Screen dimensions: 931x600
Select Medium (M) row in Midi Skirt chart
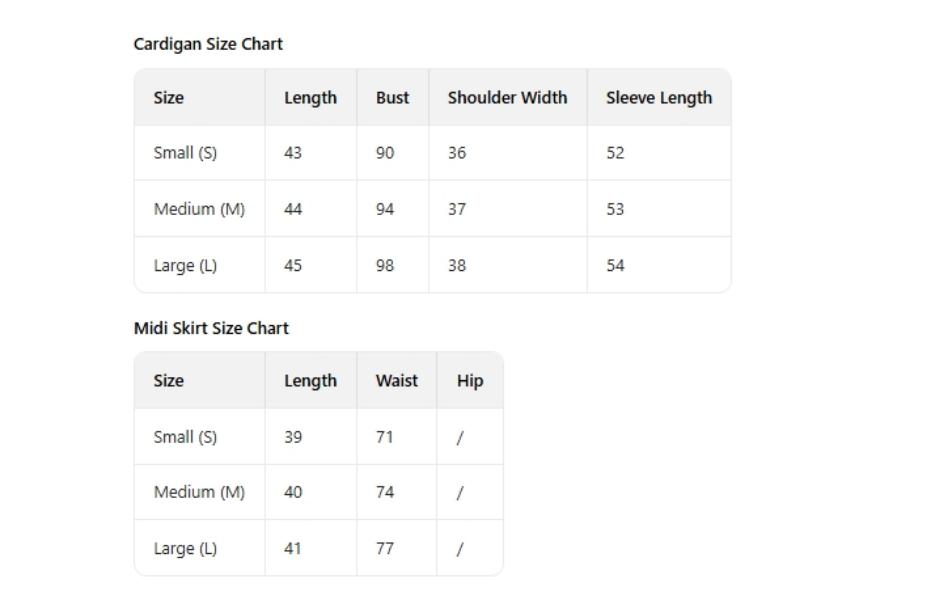(199, 492)
